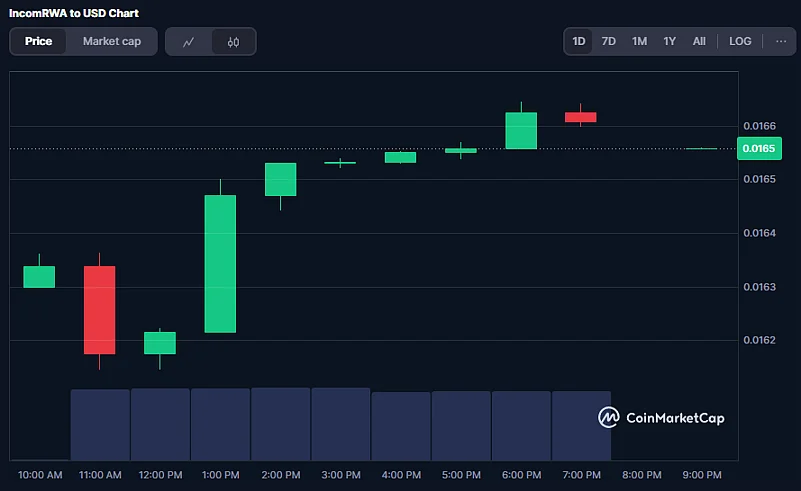Switch to line chart view icon
Image resolution: width=801 pixels, height=491 pixels.
click(189, 42)
